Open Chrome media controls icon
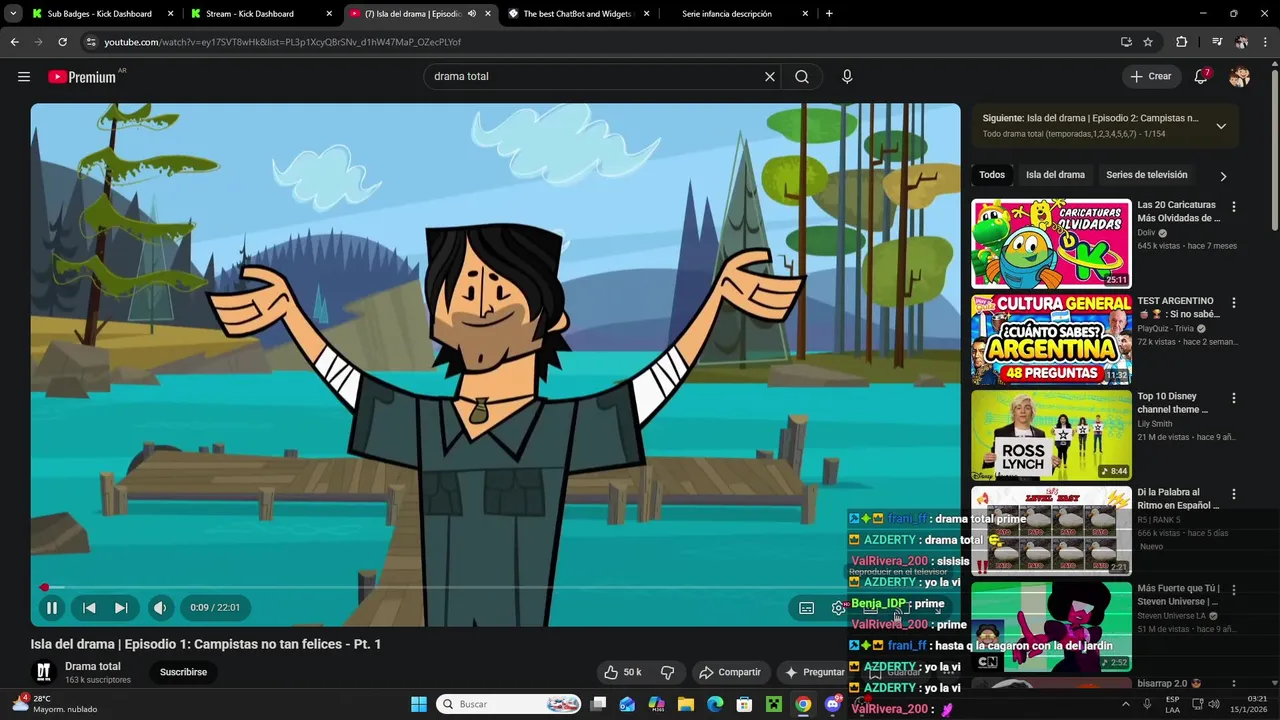 pos(1217,42)
